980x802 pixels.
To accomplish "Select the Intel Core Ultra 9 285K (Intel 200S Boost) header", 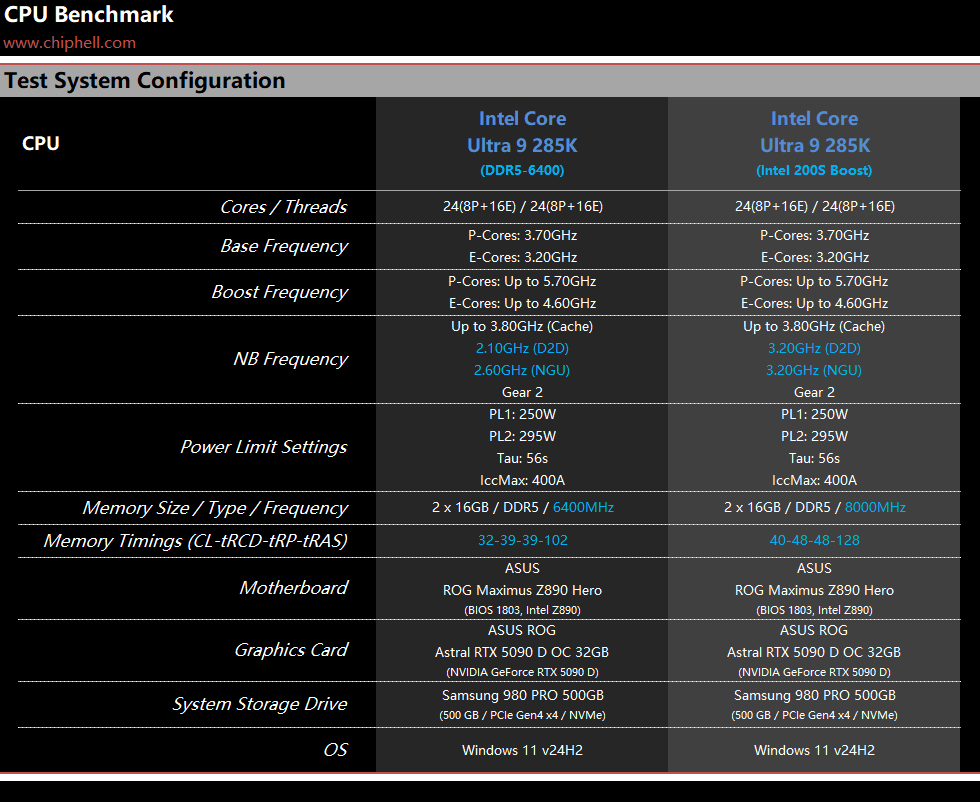I will click(814, 143).
